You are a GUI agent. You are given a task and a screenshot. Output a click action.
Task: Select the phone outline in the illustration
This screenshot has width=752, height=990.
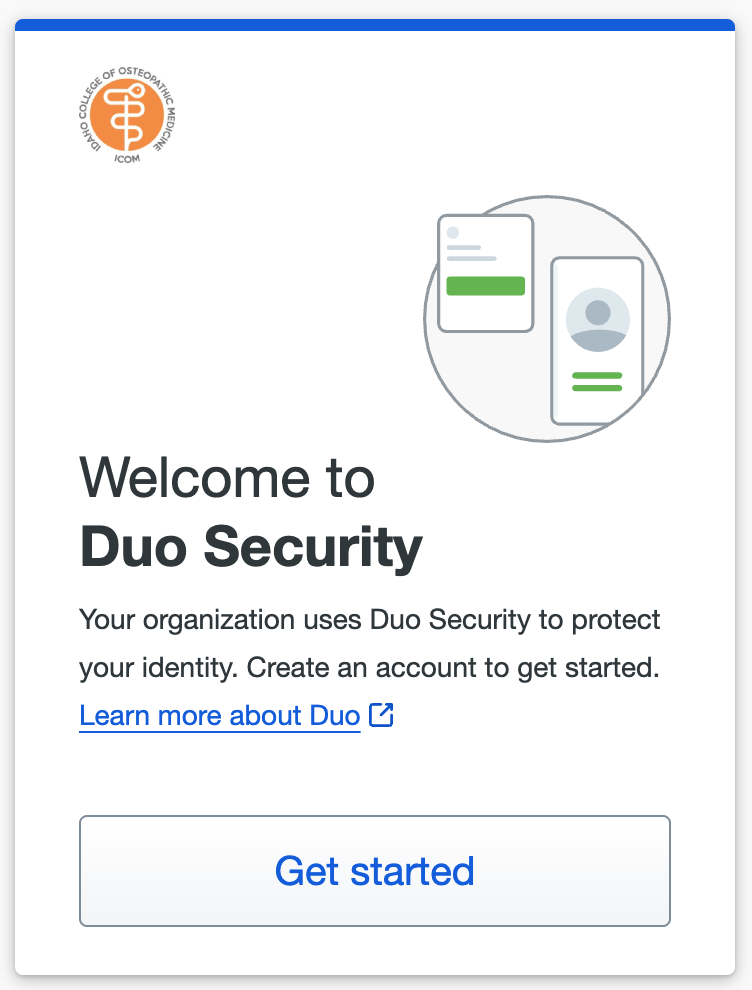point(597,340)
